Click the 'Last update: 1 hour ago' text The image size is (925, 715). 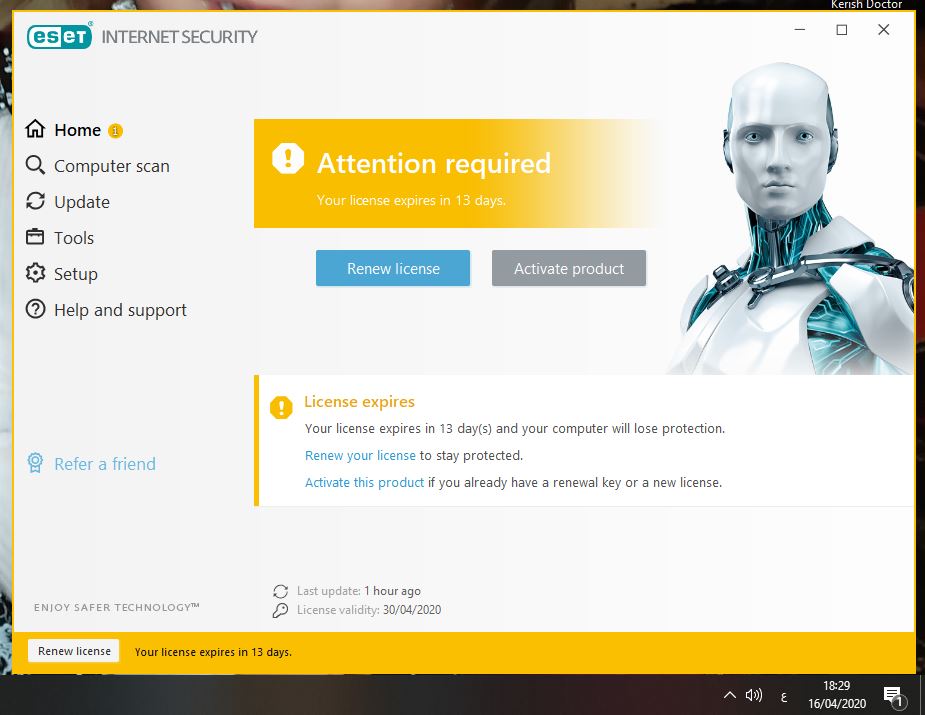359,591
